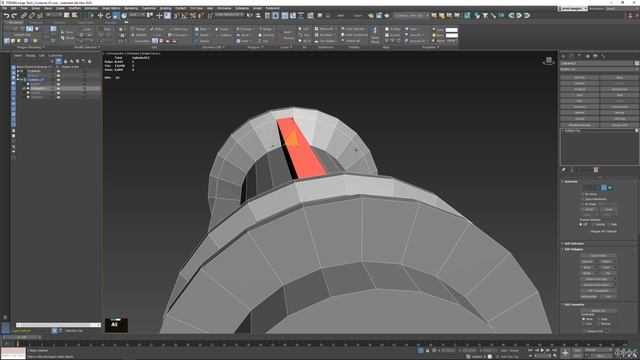This screenshot has width=640, height=360.
Task: Switch to the Utilities command panel tab
Action: point(603,56)
